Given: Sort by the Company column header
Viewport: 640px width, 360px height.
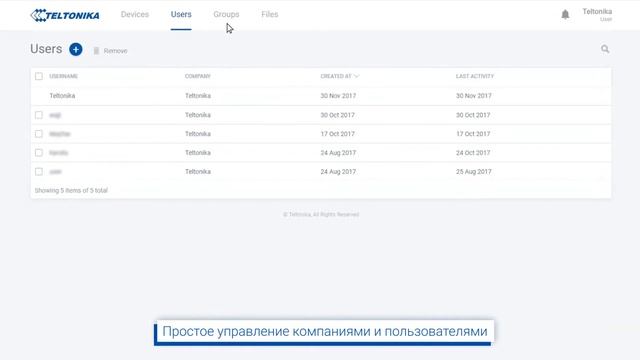Looking at the screenshot, I should point(198,76).
